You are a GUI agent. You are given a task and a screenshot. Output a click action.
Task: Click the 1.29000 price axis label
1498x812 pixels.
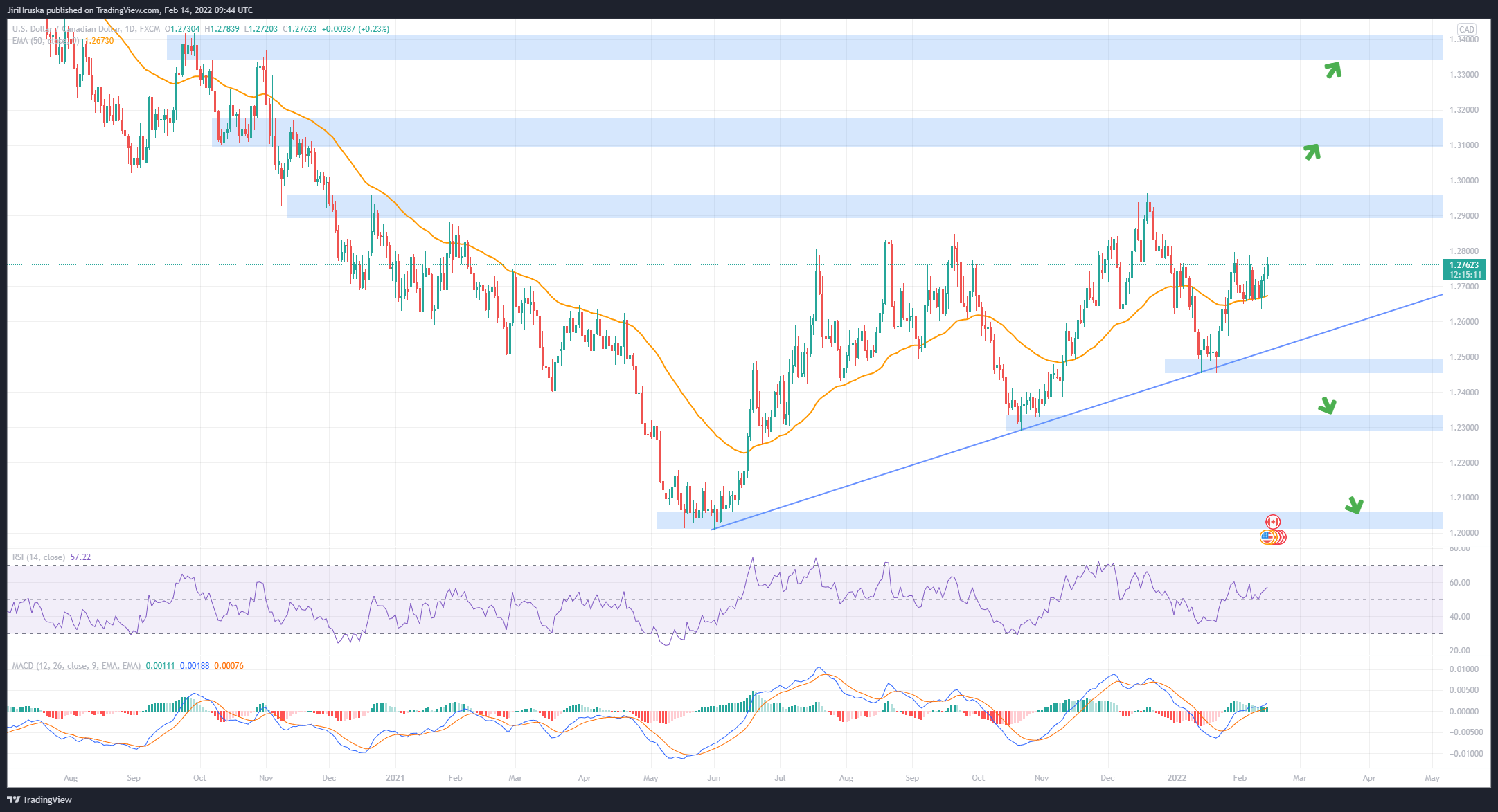click(1464, 216)
